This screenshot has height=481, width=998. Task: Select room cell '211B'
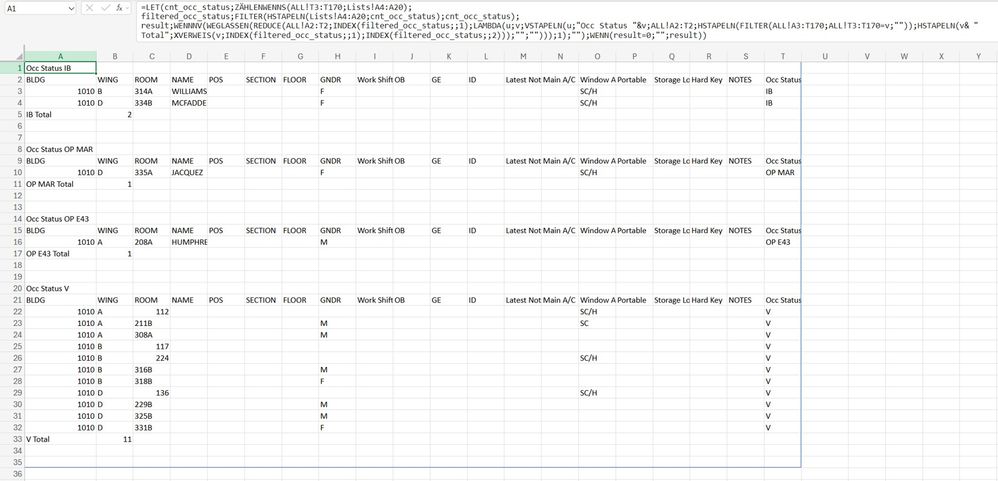pyautogui.click(x=151, y=323)
